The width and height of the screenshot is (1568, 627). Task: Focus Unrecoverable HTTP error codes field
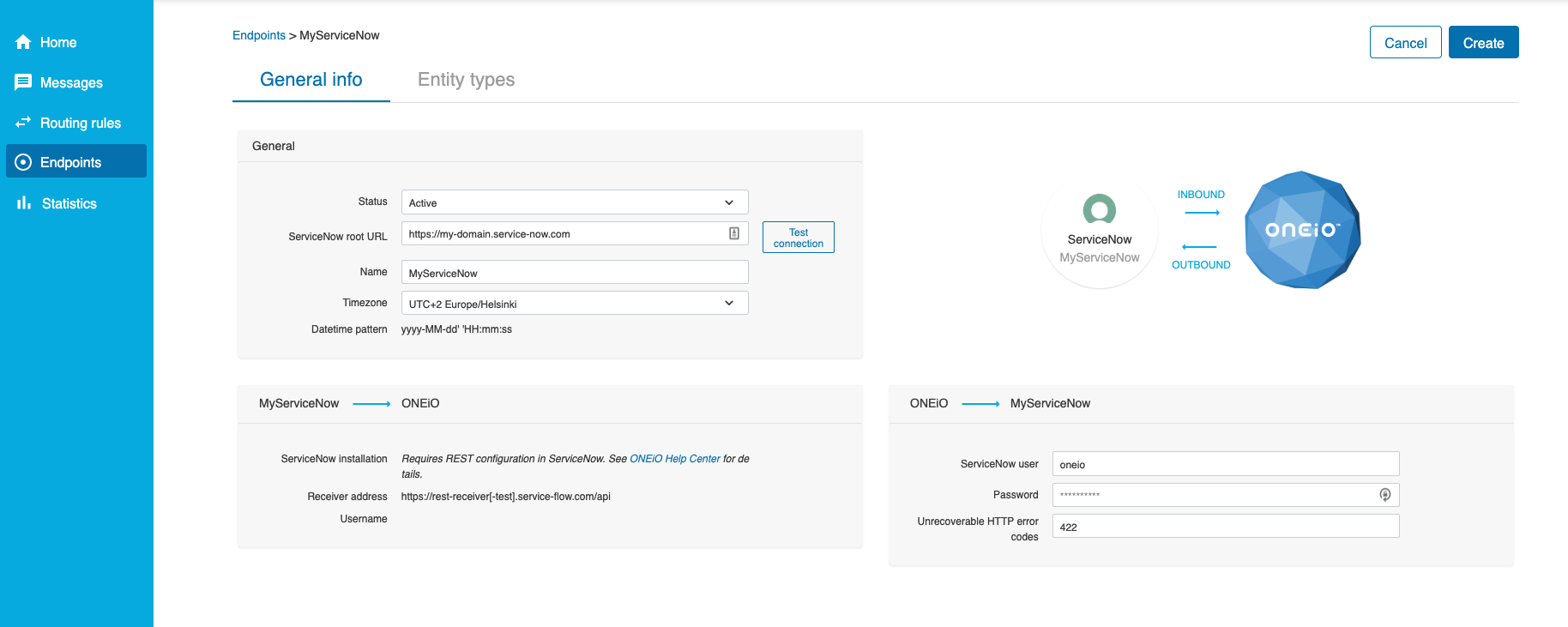(1226, 526)
